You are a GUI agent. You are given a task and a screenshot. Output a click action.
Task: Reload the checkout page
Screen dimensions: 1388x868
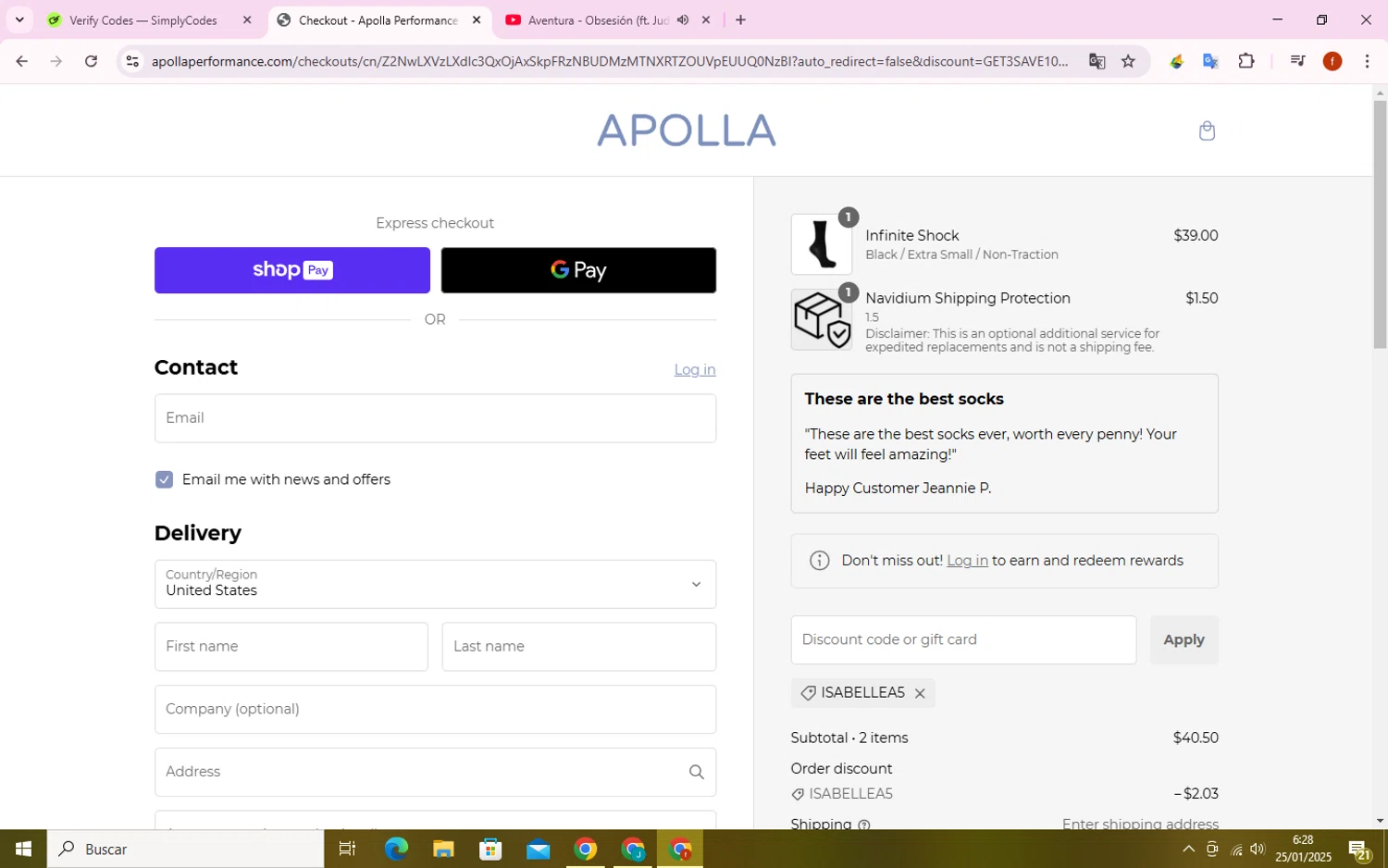(91, 61)
